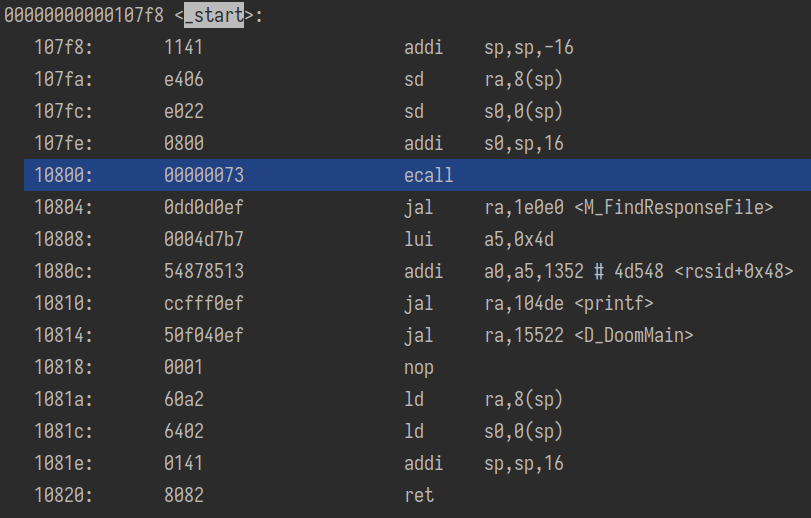
Task: Click address 107fc:
Action: pyautogui.click(x=64, y=111)
